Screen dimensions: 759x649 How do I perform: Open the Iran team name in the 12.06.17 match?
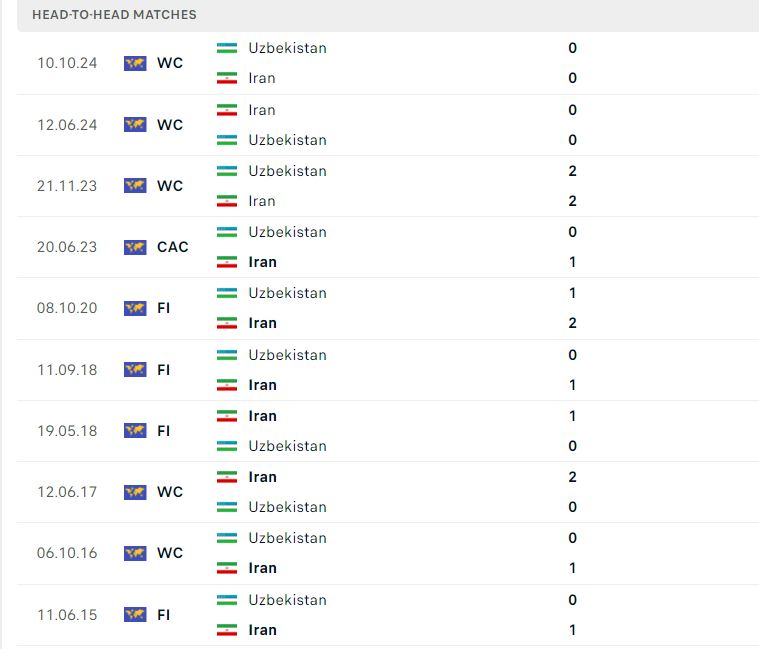262,477
